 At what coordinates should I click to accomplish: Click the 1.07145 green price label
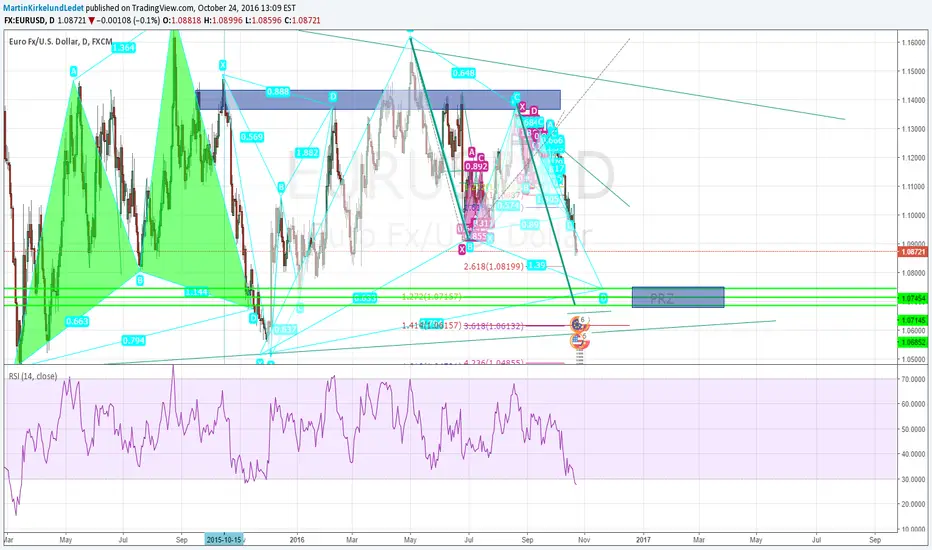point(914,320)
